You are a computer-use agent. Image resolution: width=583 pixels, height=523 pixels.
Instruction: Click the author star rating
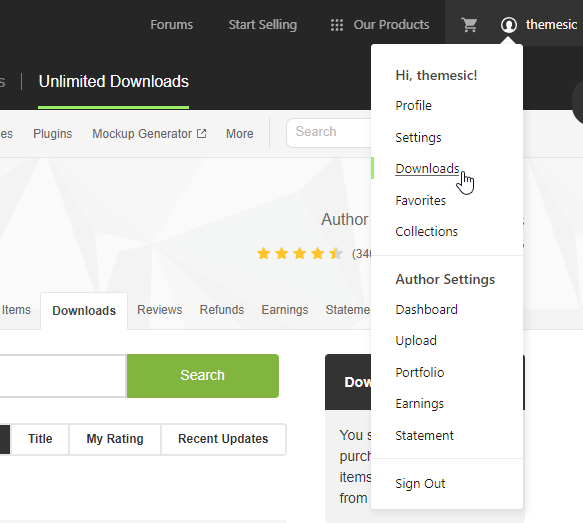click(300, 254)
